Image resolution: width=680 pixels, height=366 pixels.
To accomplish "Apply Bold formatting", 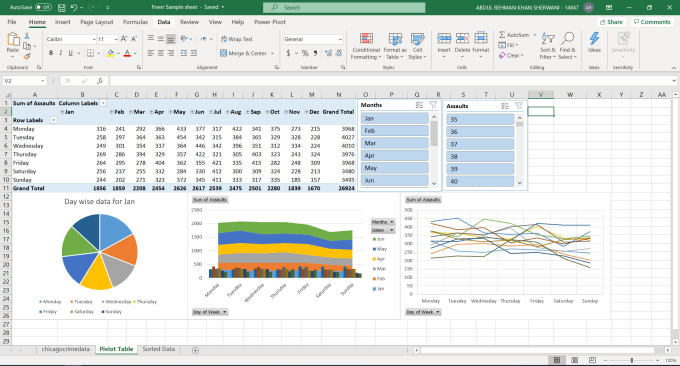I will (51, 53).
